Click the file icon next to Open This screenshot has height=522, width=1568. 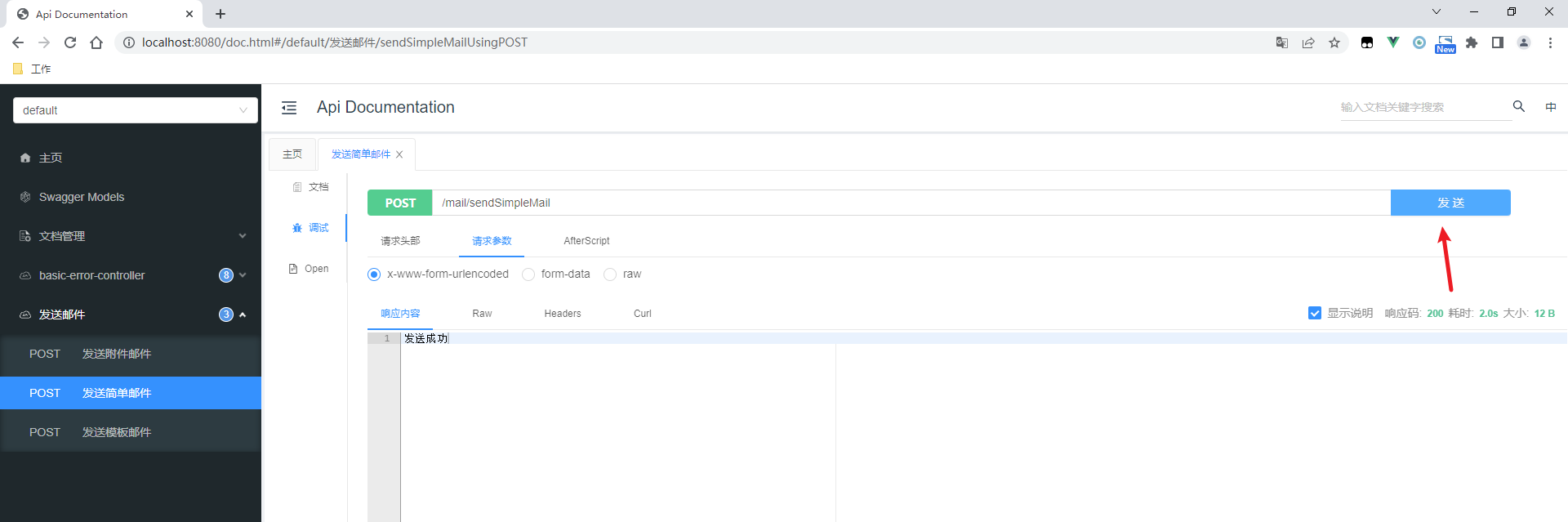(293, 269)
